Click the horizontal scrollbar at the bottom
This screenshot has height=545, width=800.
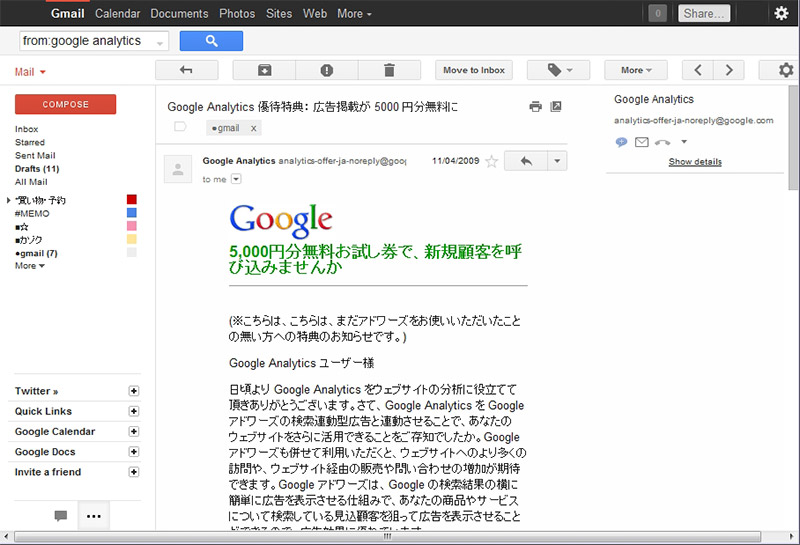tap(388, 536)
